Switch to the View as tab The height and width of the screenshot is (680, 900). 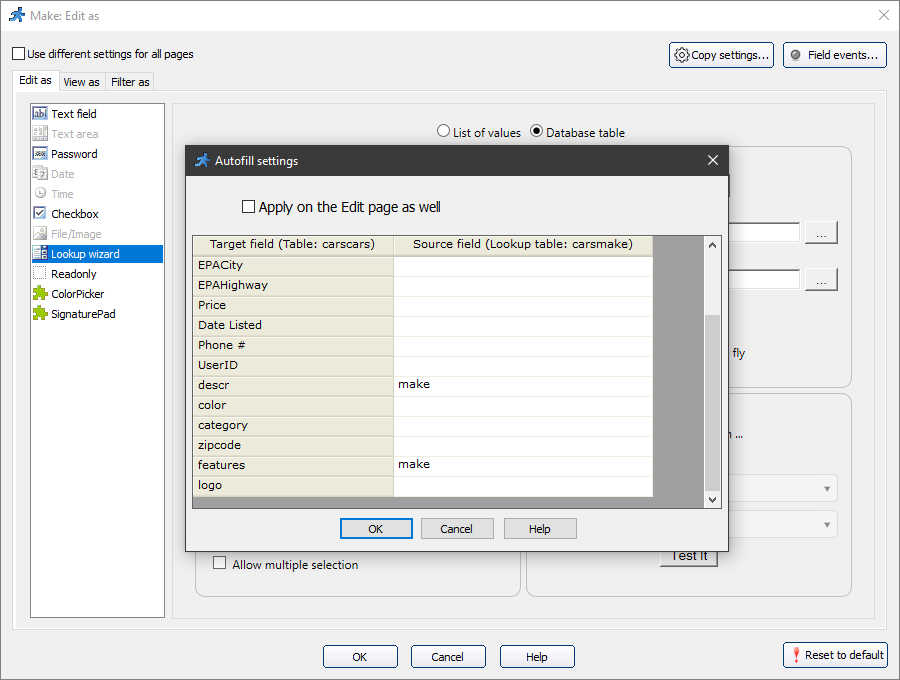coord(81,81)
